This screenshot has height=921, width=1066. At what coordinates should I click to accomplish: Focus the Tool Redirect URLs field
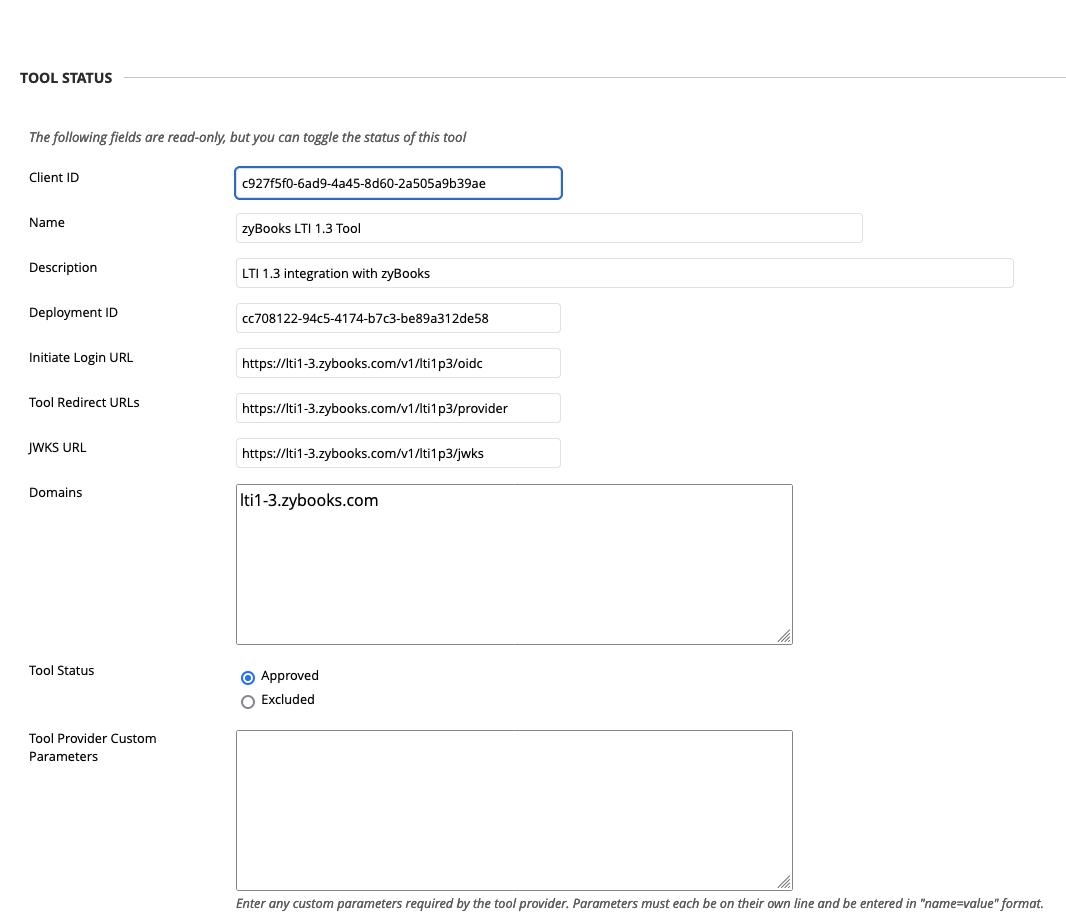click(x=398, y=408)
